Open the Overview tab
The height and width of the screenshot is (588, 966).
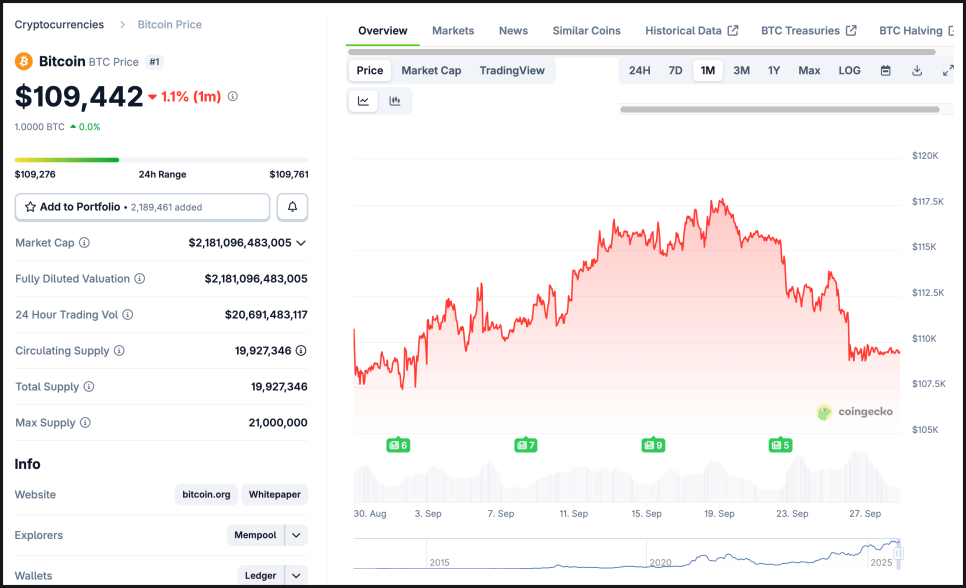[383, 31]
